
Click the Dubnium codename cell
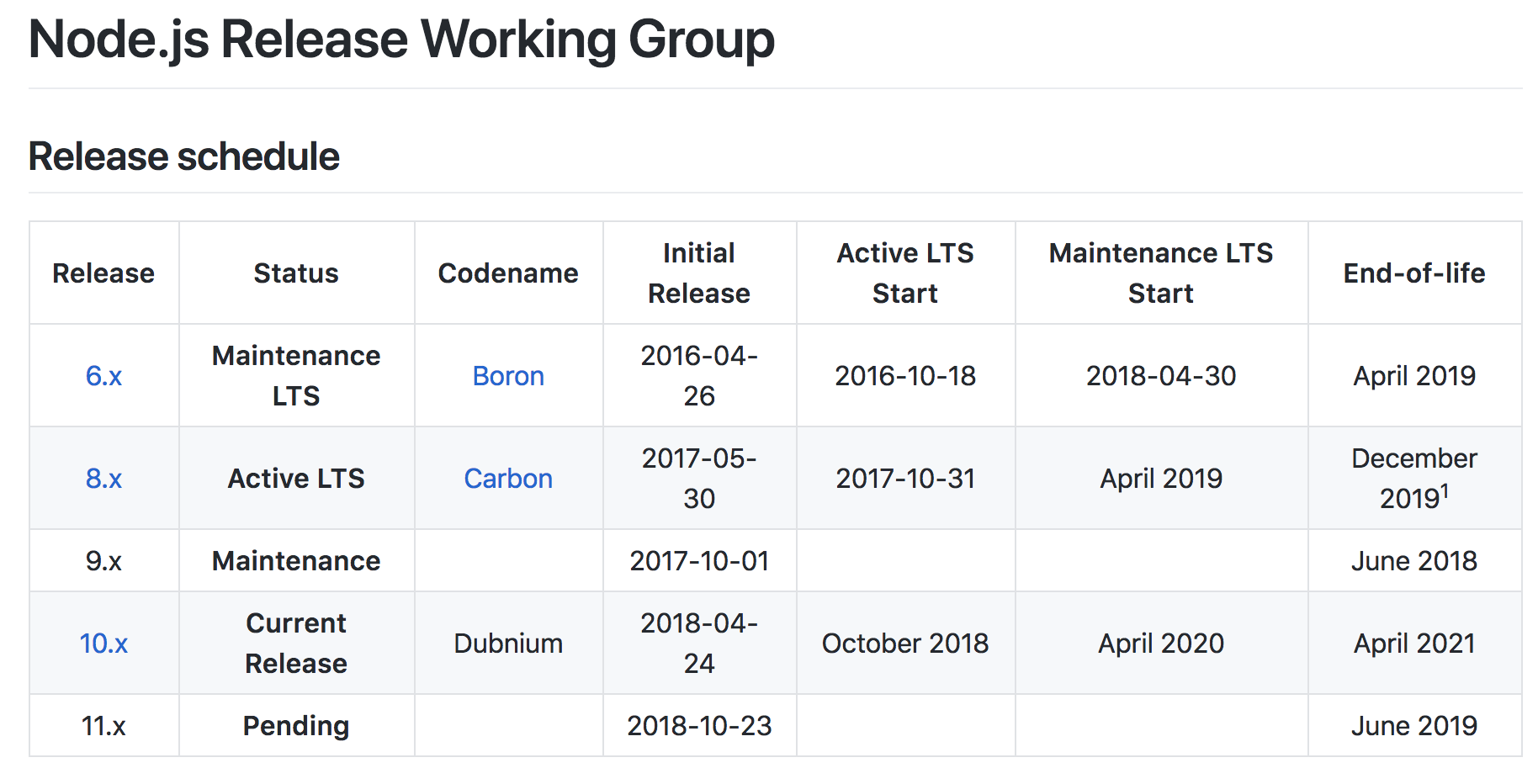coord(508,644)
